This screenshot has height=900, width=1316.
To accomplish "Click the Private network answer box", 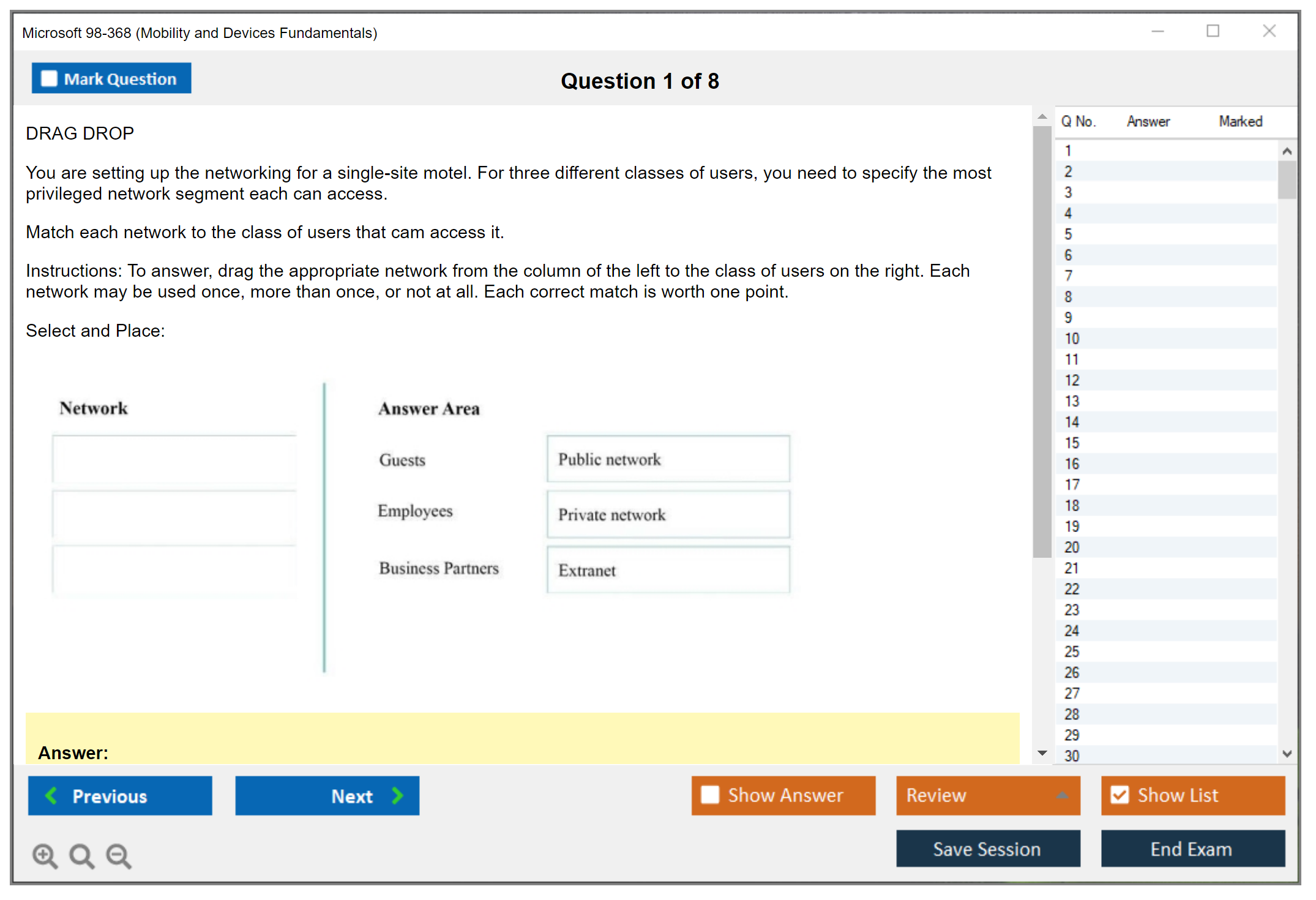I will coord(668,515).
